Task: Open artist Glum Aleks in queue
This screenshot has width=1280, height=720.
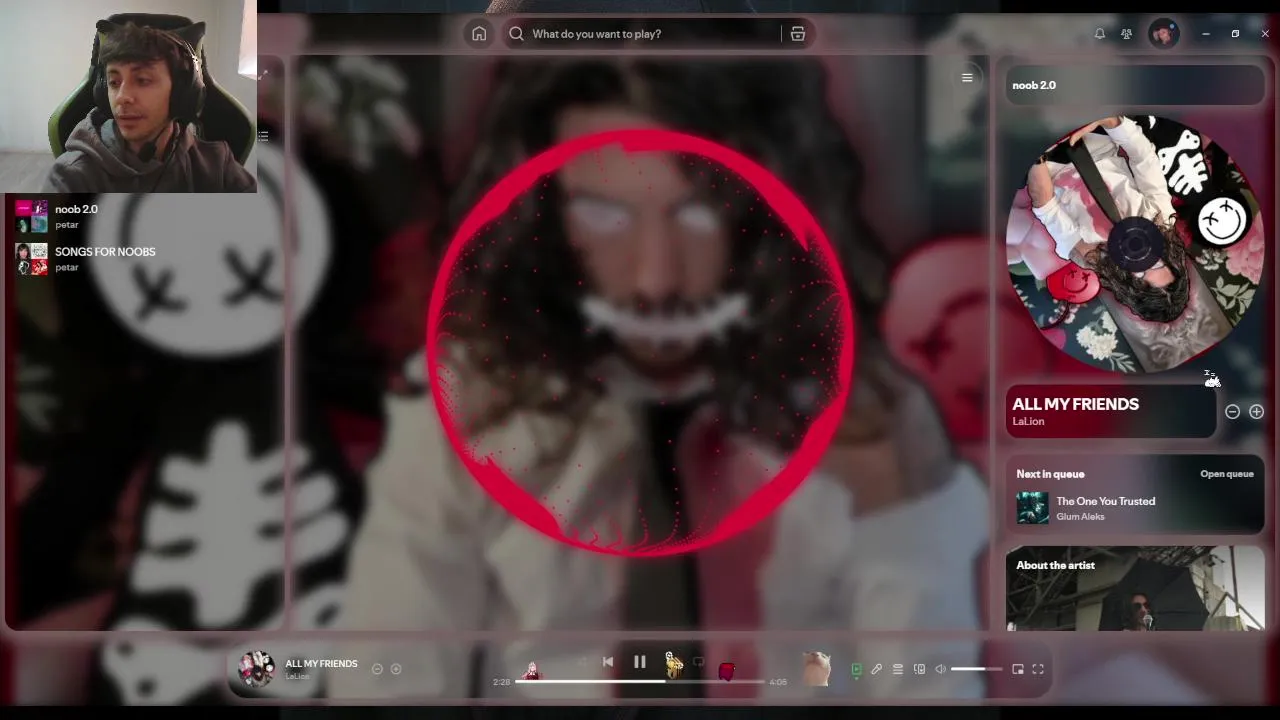Action: (1080, 517)
